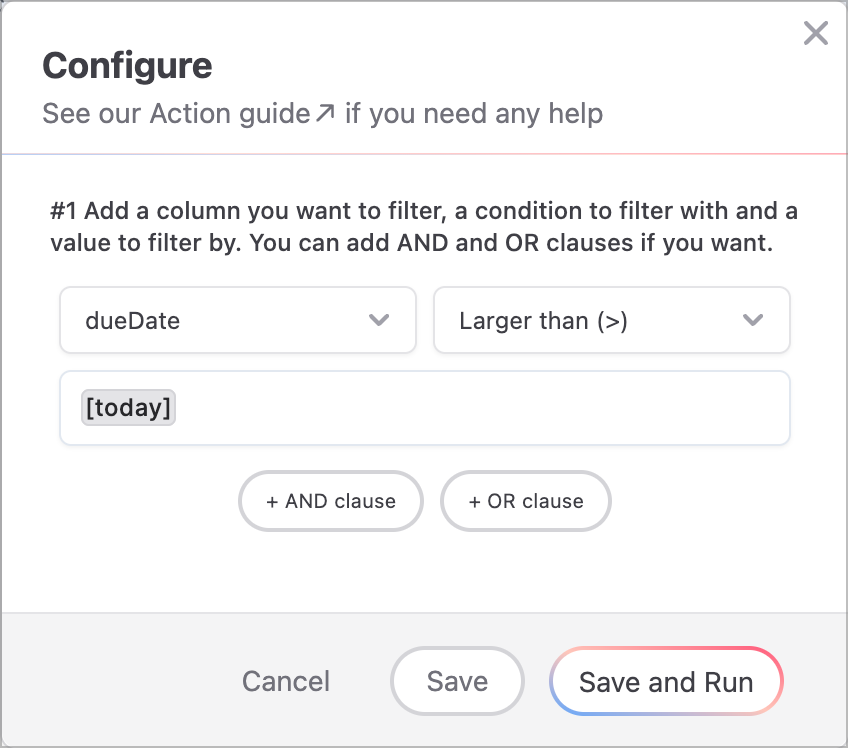Click the external-link arrow beside Action guide

point(325,113)
